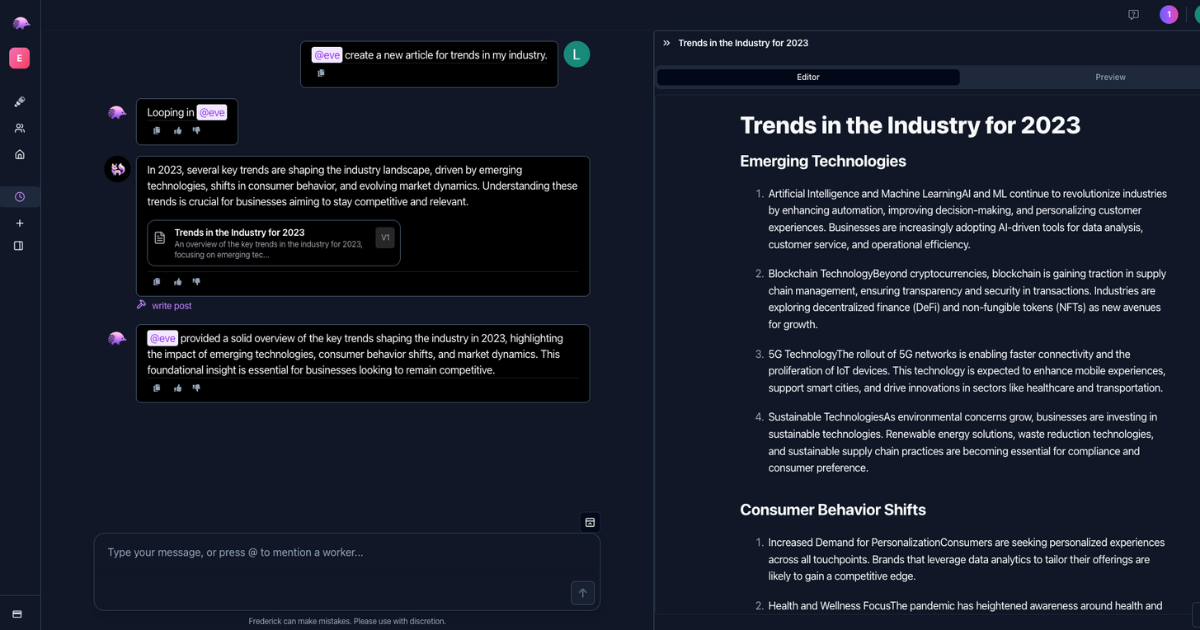Thumbs down the 'In 2023, several key trends' message
1200x630 pixels.
[197, 282]
